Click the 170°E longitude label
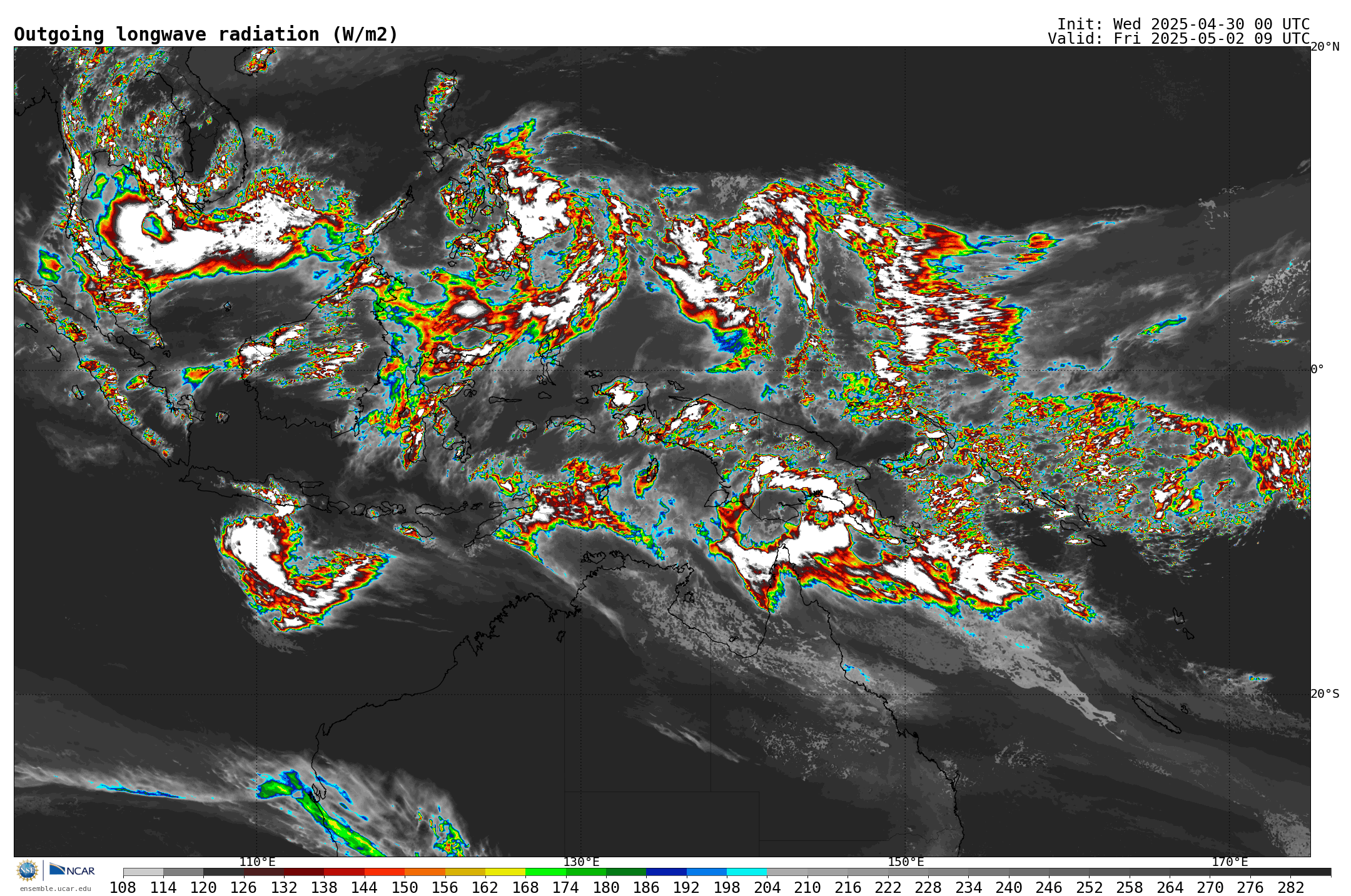Image resolution: width=1351 pixels, height=896 pixels. point(1230,862)
